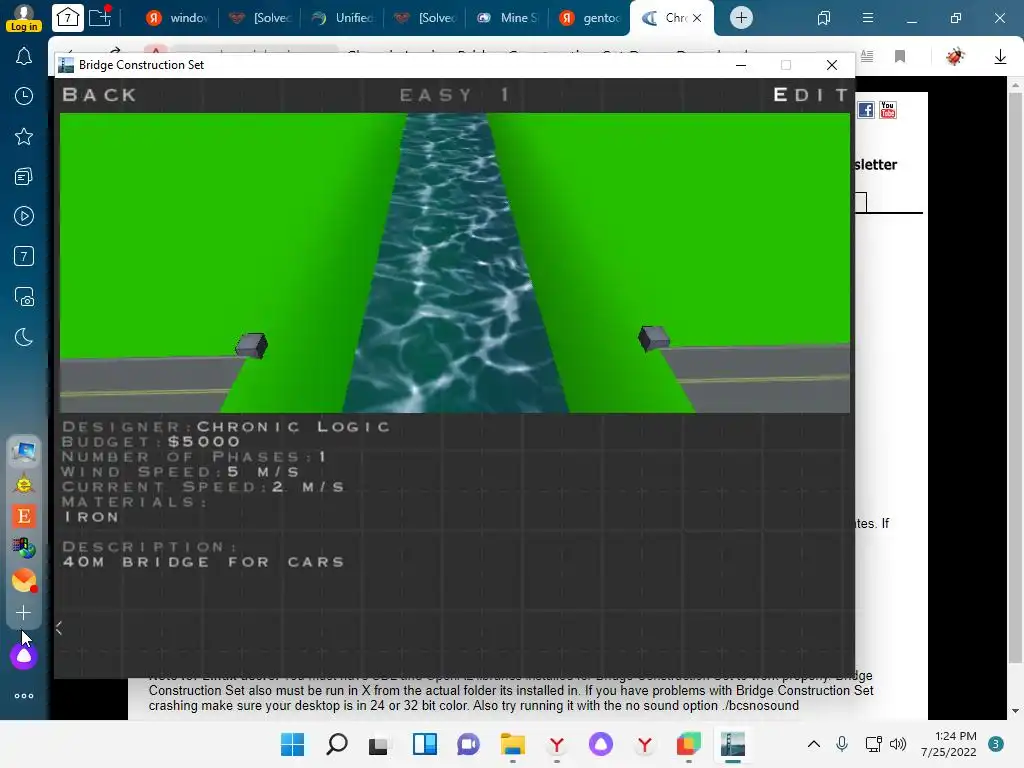Open history clock icon in sidebar

(24, 97)
